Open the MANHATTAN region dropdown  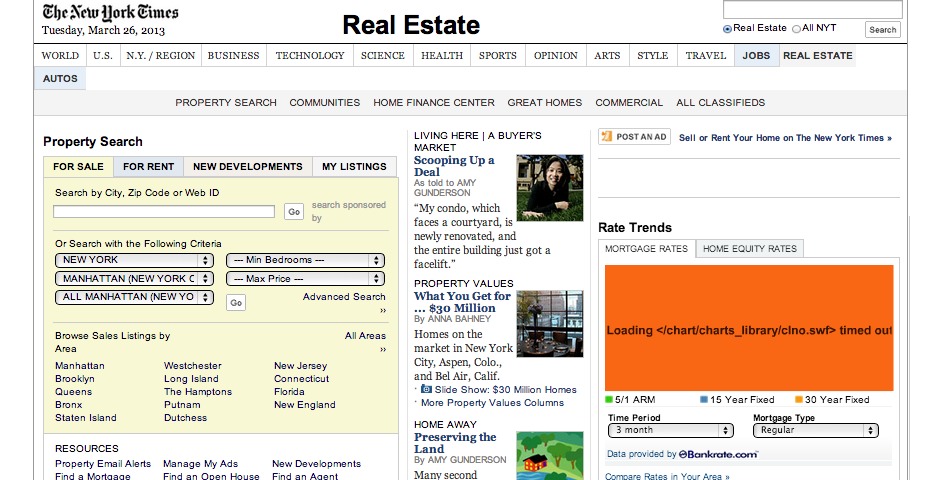(x=134, y=279)
